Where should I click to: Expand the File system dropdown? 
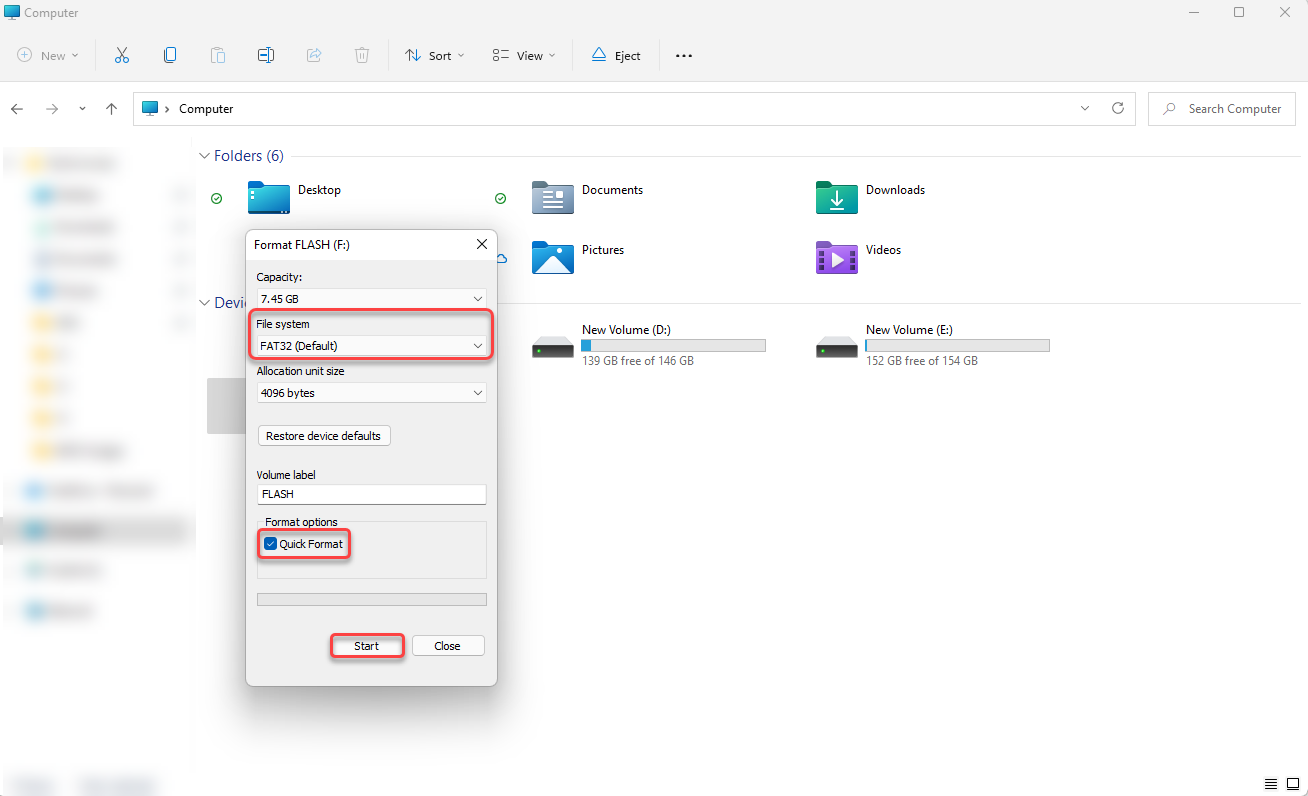pos(371,346)
